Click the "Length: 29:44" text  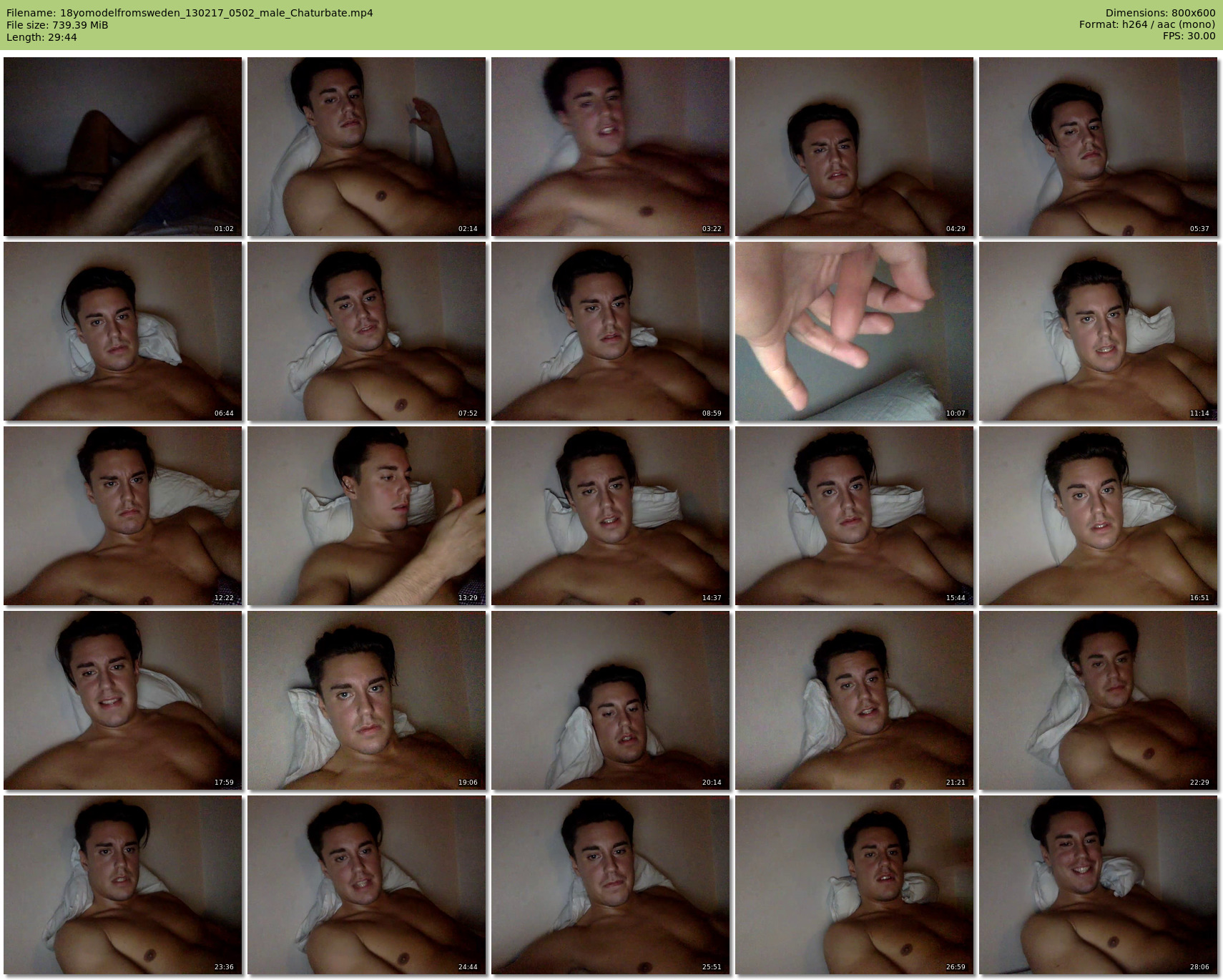coord(41,37)
